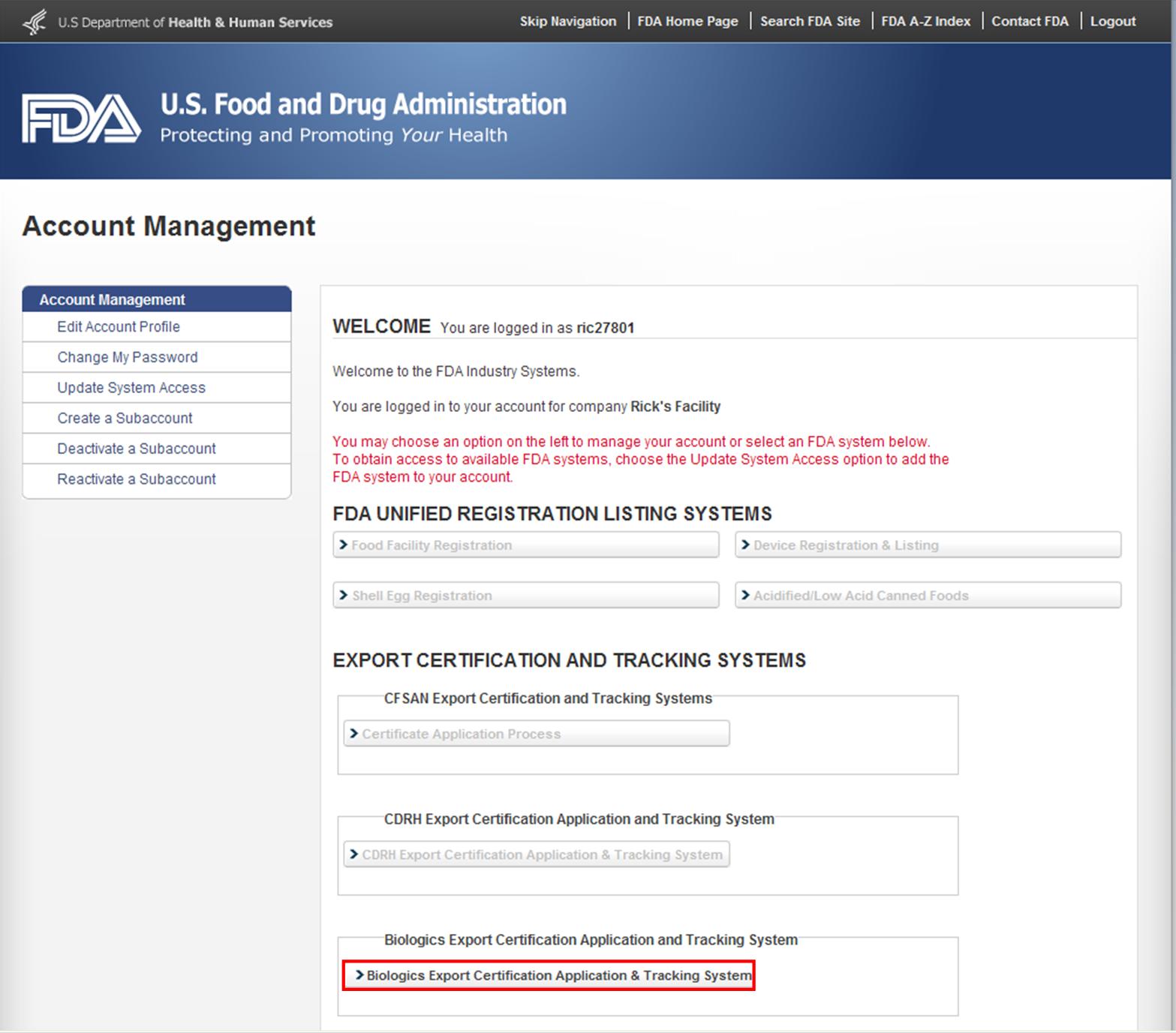
Task: Select Edit Account Profile
Action: point(118,326)
